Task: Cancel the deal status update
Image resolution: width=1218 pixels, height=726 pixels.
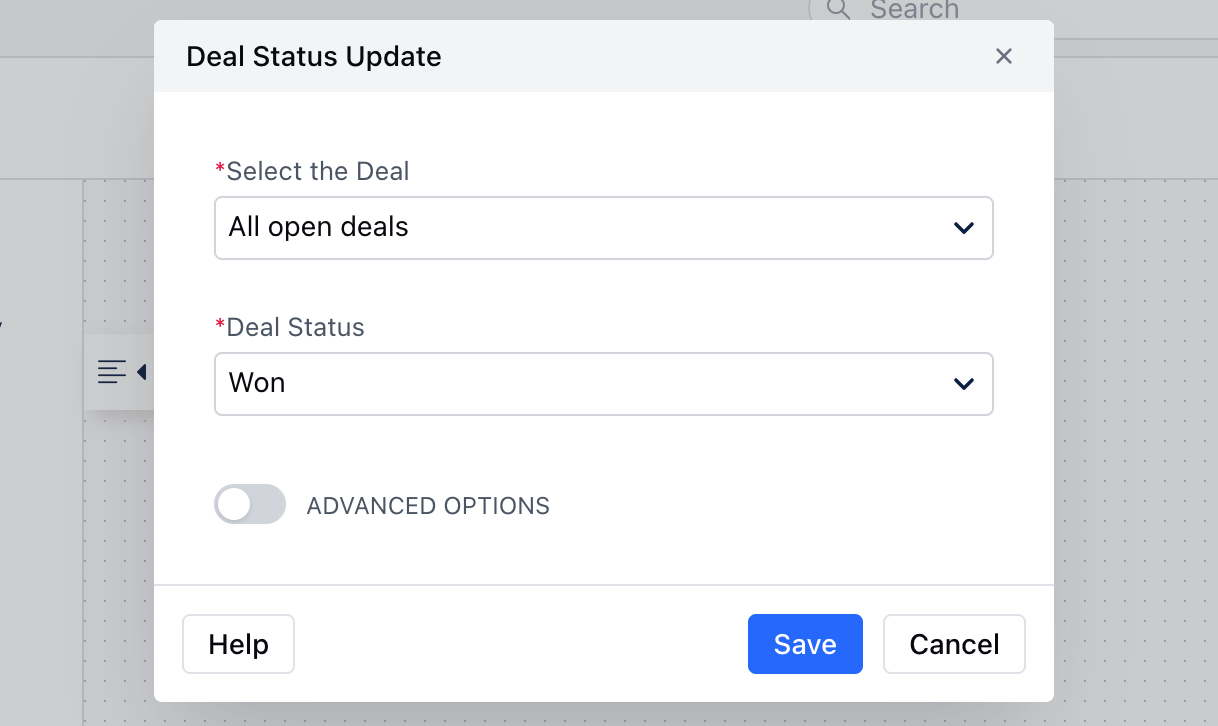Action: 954,644
